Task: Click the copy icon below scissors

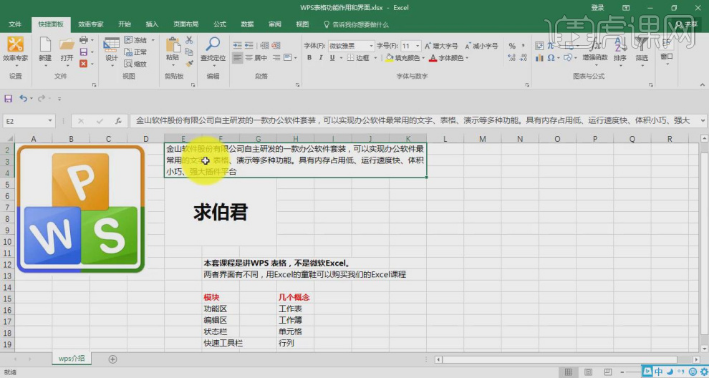Action: pyautogui.click(x=189, y=52)
